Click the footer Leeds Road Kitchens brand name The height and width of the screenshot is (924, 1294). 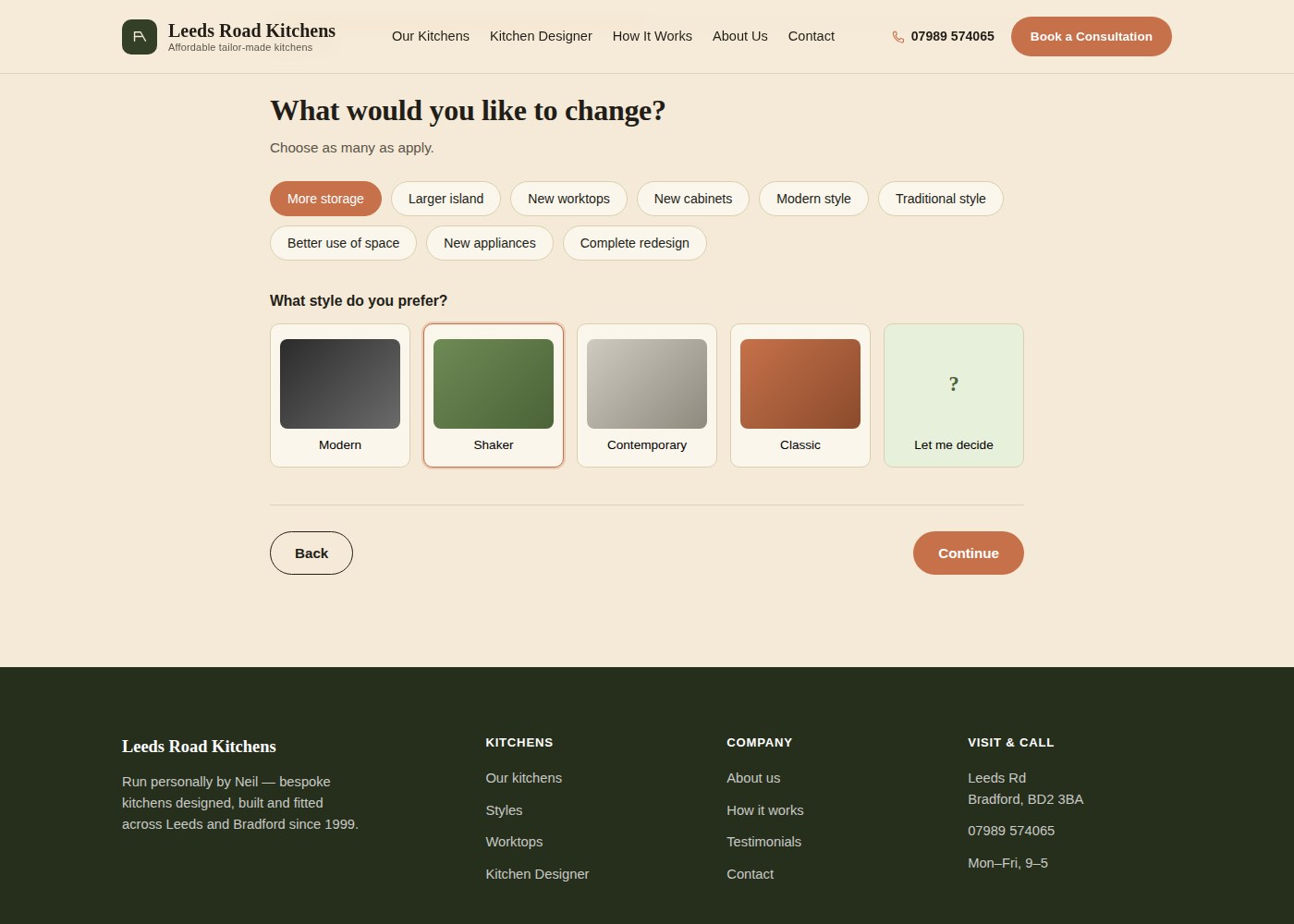point(199,747)
